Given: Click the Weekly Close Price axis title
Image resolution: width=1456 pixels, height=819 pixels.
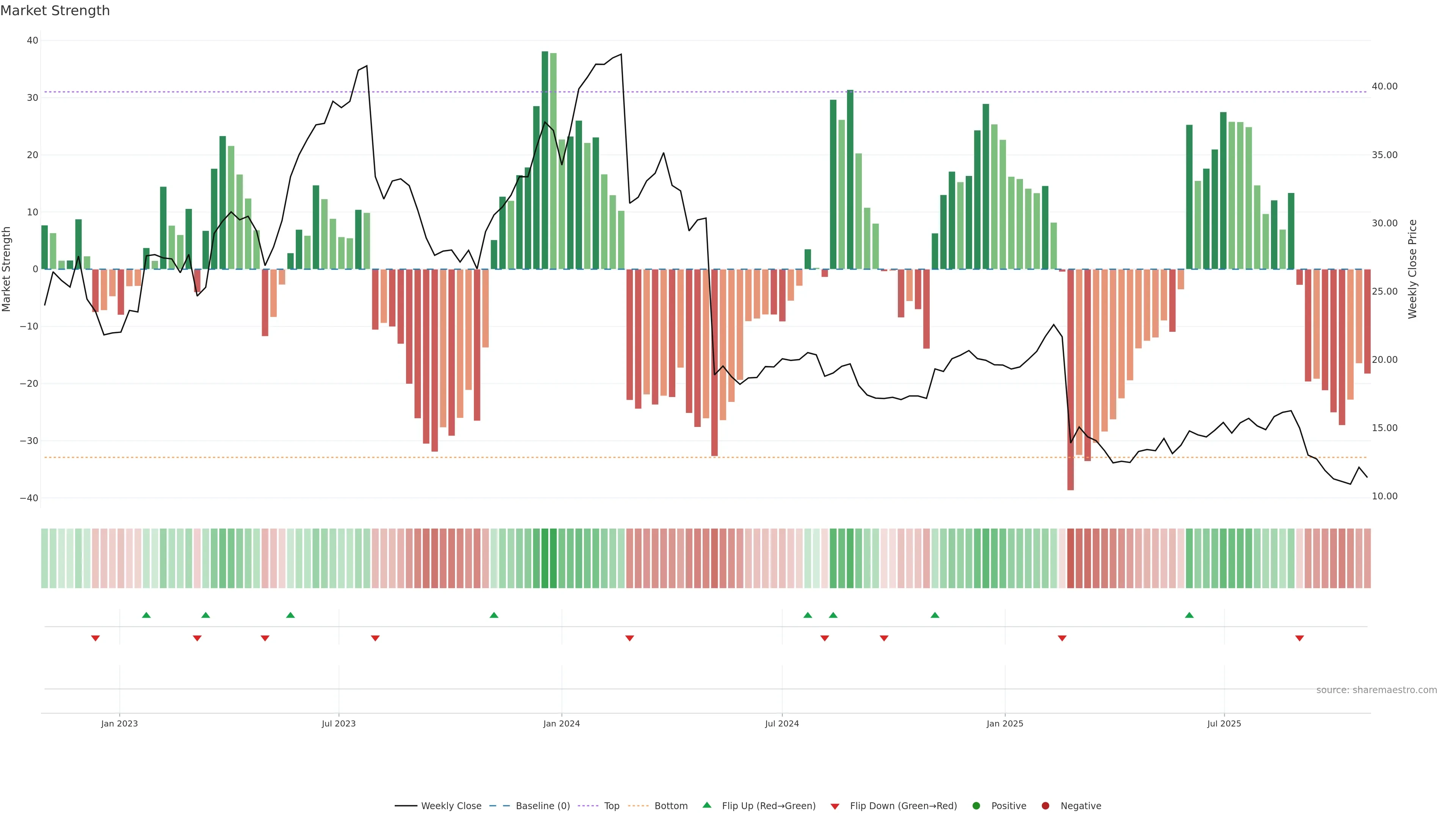Looking at the screenshot, I should 1412,269.
